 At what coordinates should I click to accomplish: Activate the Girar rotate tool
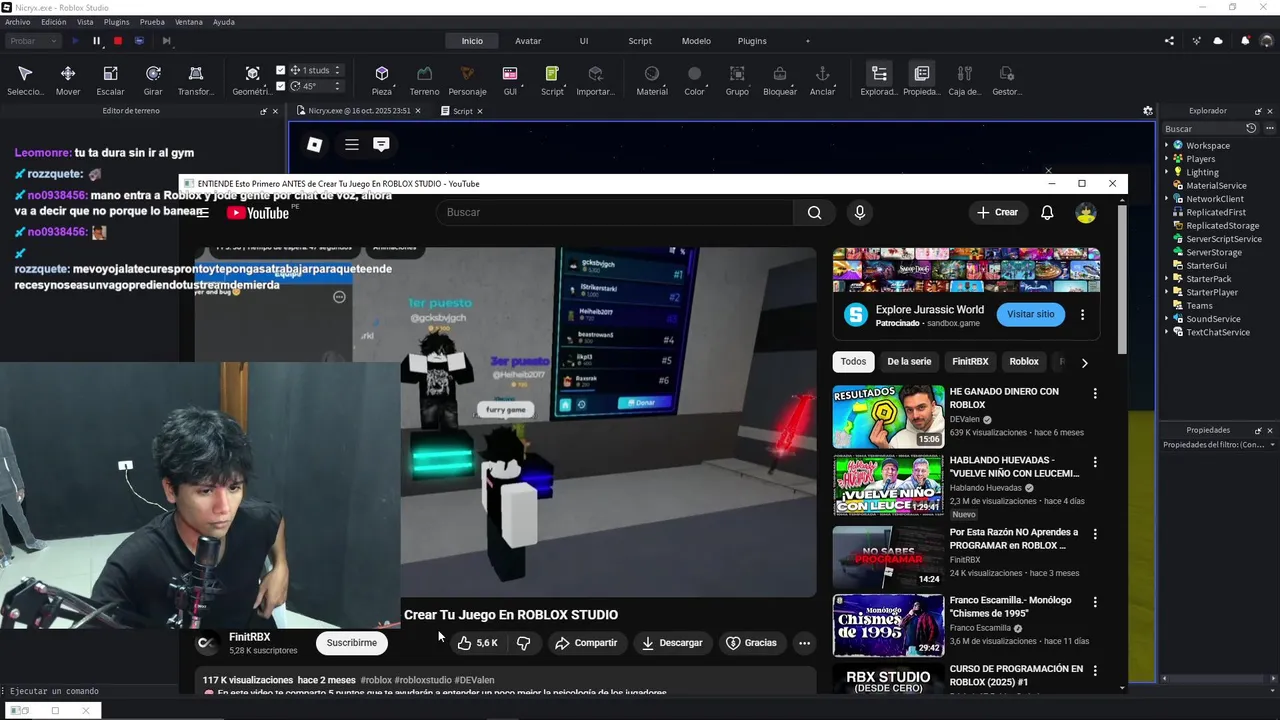coord(153,80)
